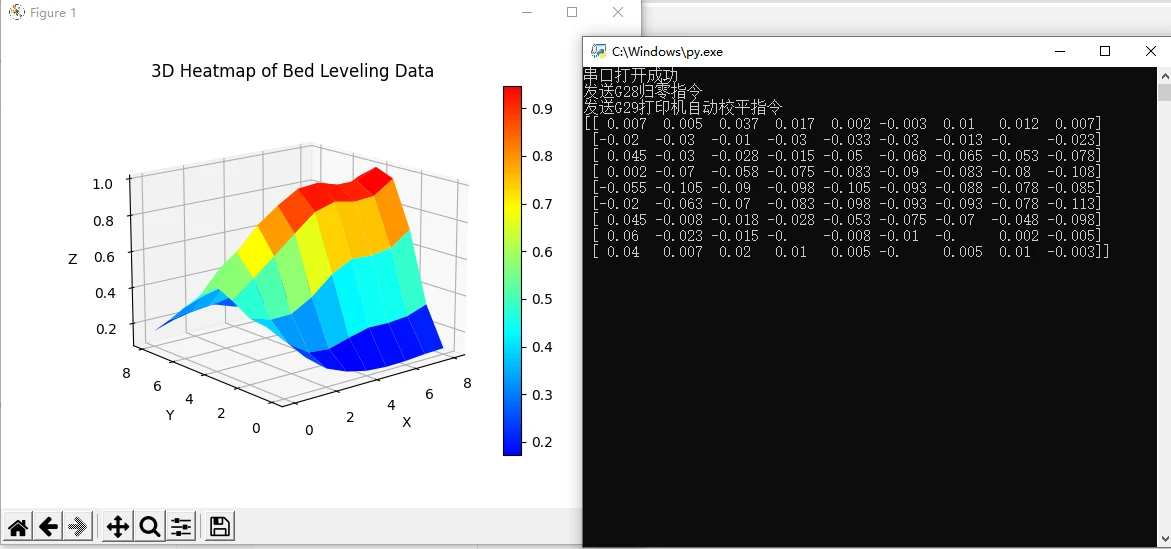Click the blue bottom of the colorbar
Screen dimensions: 1171x549
coord(512,447)
